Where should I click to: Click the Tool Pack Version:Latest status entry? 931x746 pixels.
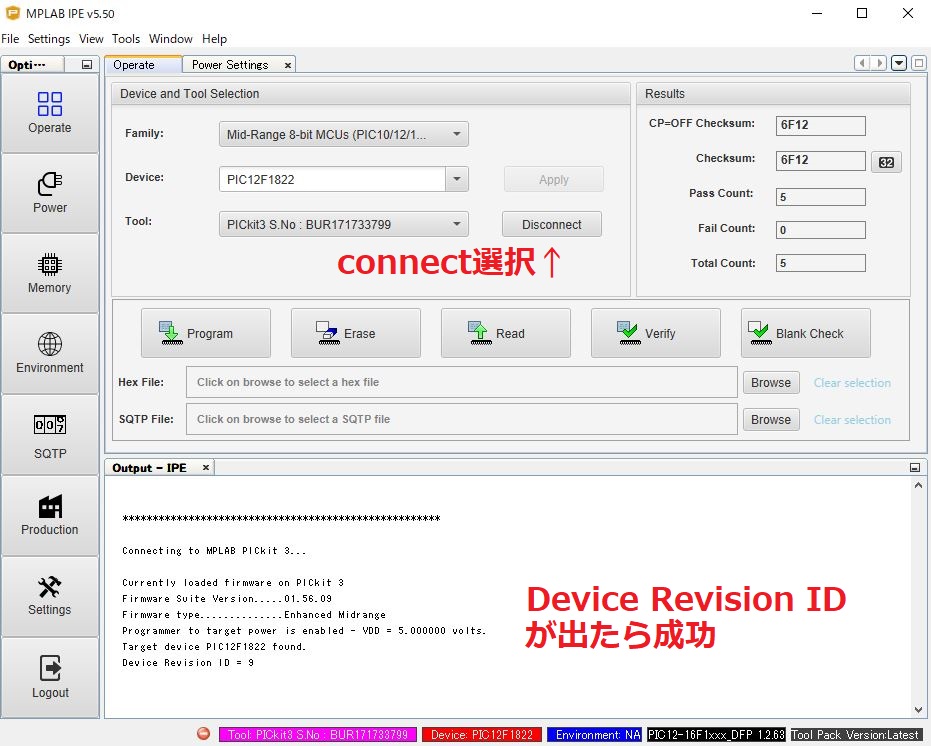(x=855, y=734)
